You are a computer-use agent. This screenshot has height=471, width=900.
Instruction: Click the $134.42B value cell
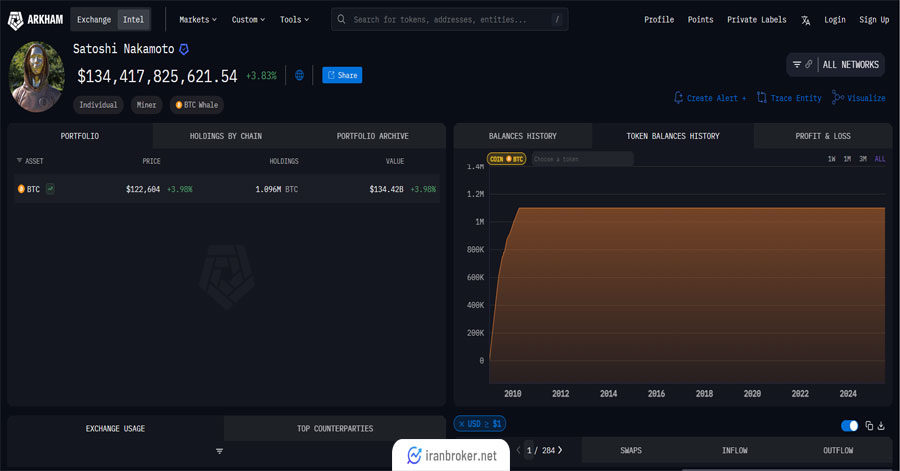coord(386,189)
